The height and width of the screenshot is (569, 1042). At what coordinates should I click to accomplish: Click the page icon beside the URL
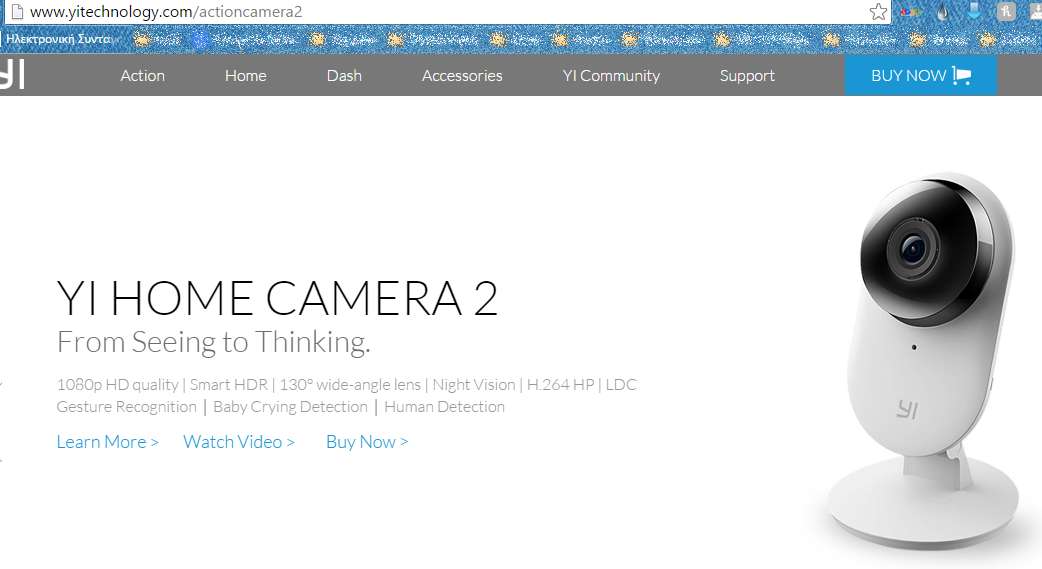[x=15, y=12]
